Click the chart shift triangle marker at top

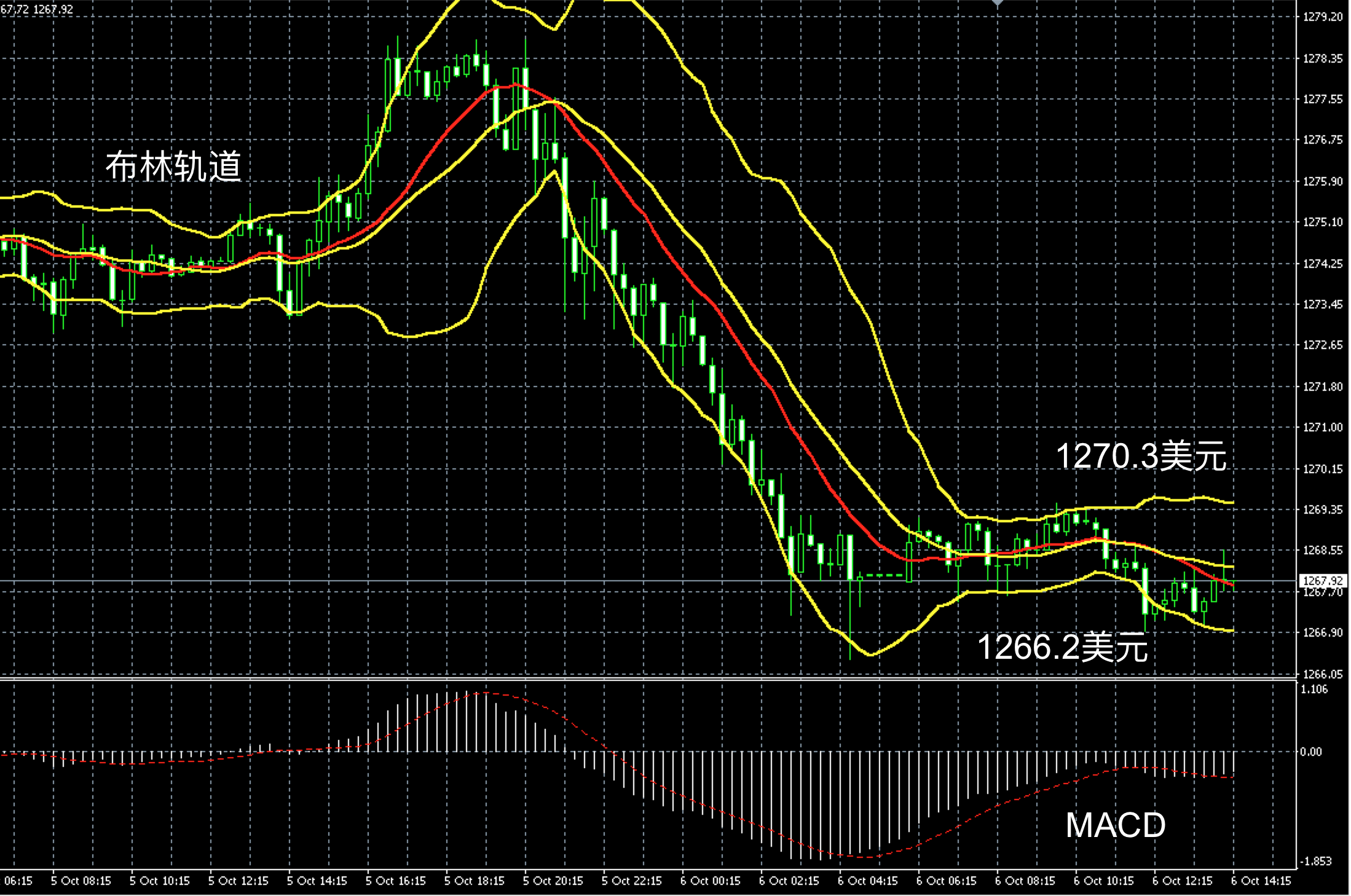pyautogui.click(x=998, y=3)
